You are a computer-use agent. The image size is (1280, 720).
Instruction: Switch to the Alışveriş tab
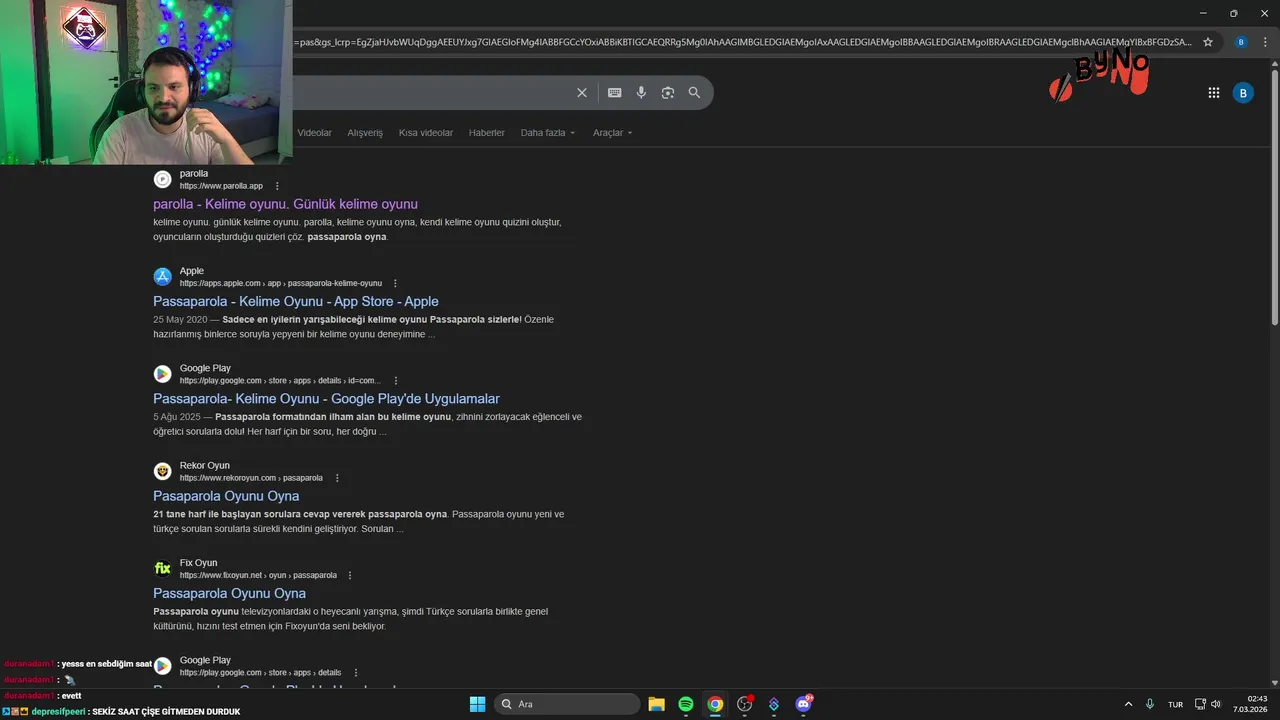pyautogui.click(x=365, y=133)
